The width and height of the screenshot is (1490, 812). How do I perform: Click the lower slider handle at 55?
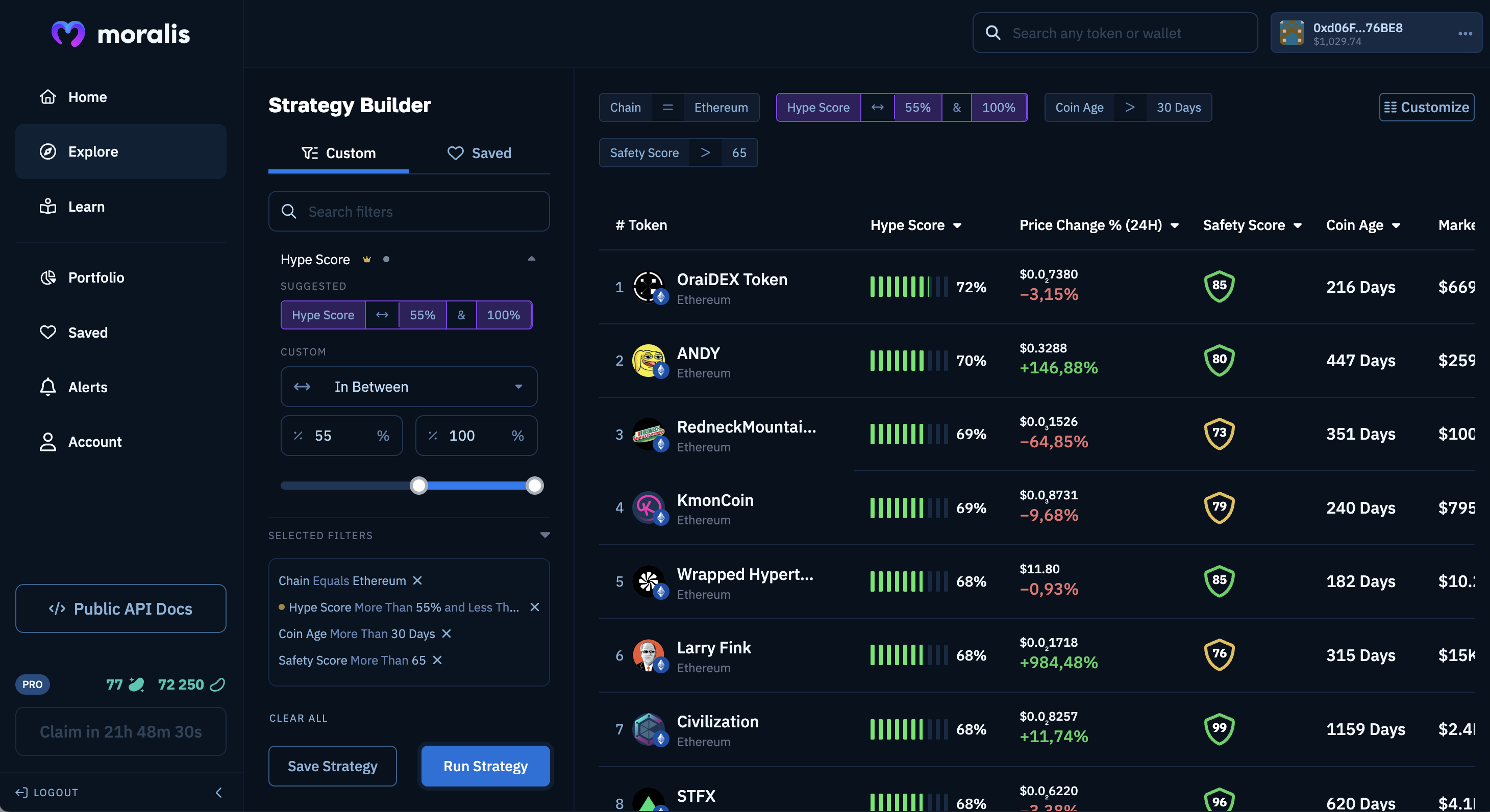pos(419,485)
